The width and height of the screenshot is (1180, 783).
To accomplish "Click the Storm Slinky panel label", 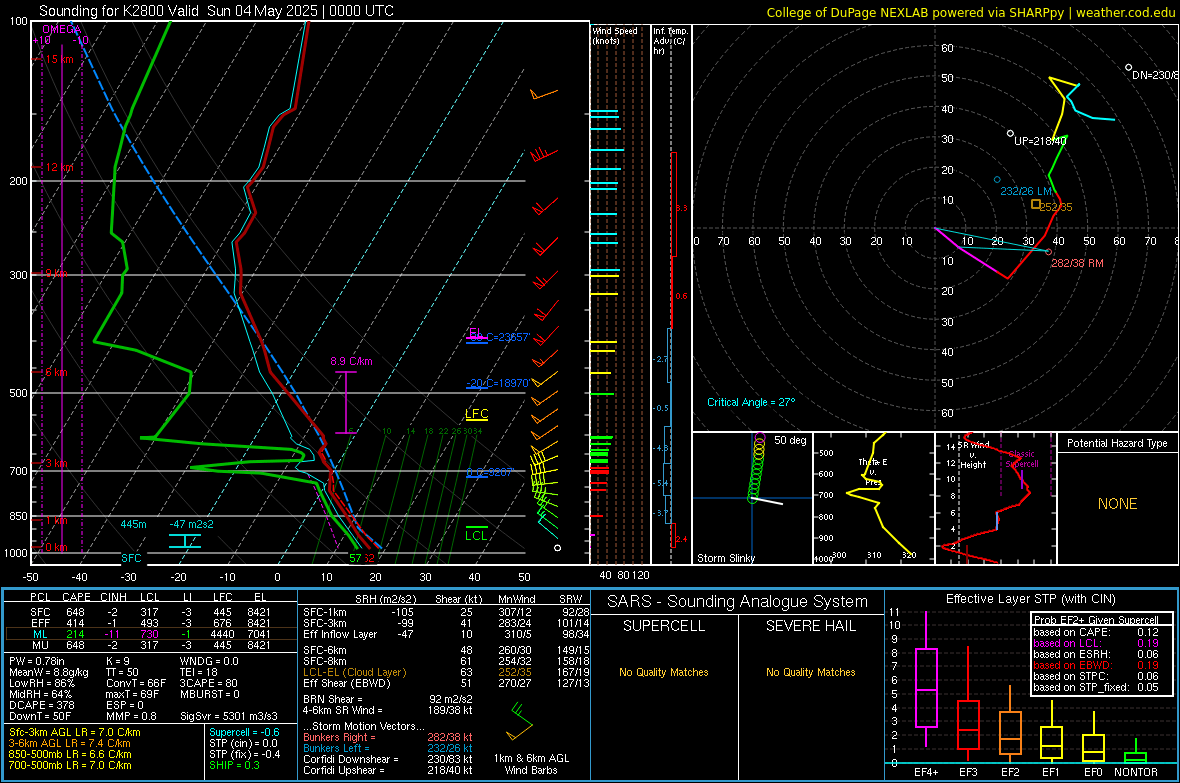I will (x=725, y=558).
